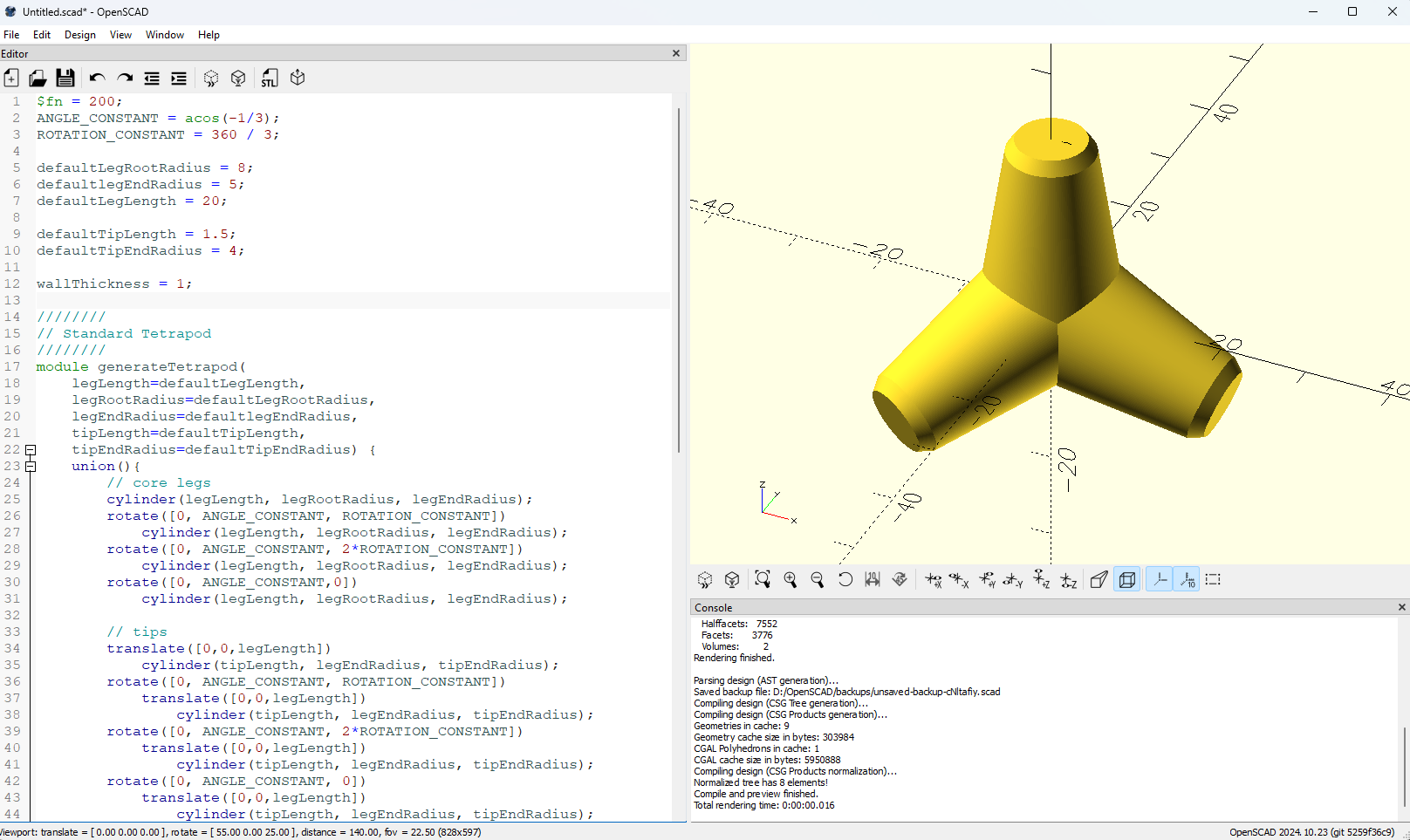
Task: Toggle Show Edges in viewport toolbar
Action: click(1214, 580)
